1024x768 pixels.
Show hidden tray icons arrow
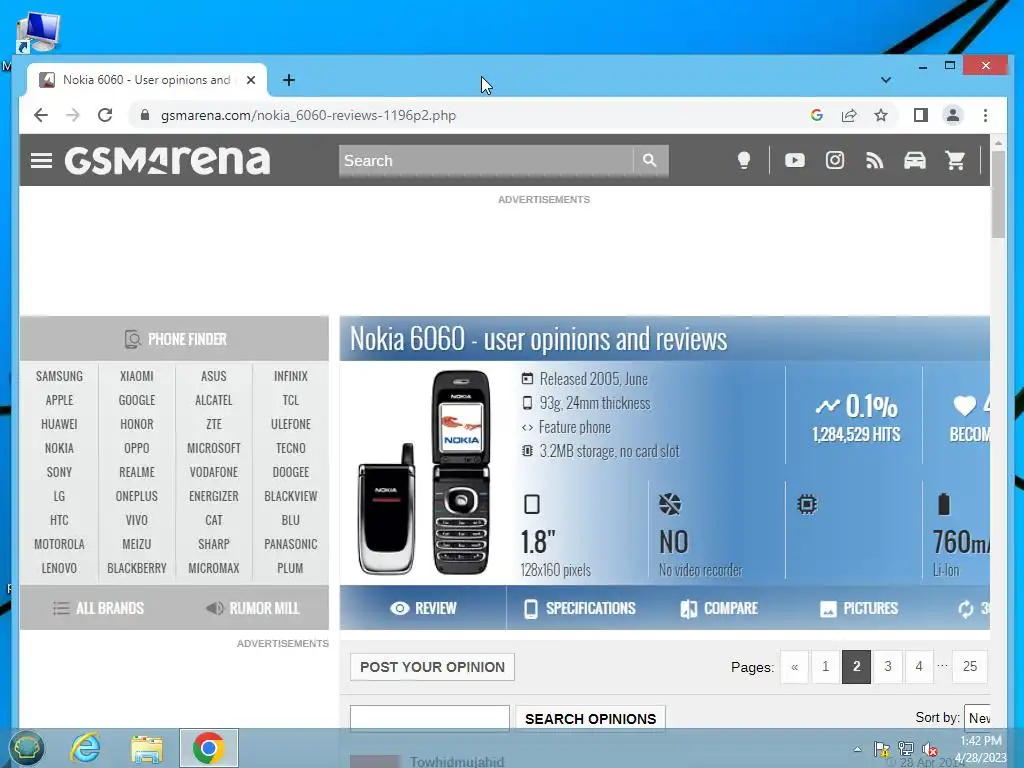point(857,749)
